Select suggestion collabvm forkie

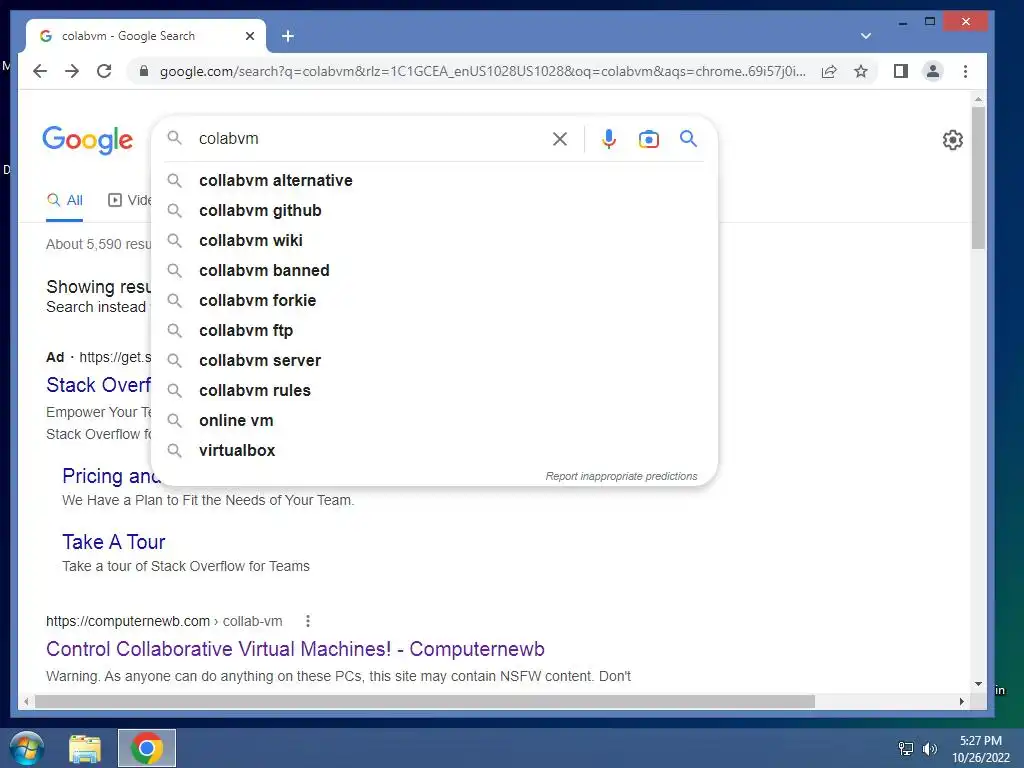point(434,300)
